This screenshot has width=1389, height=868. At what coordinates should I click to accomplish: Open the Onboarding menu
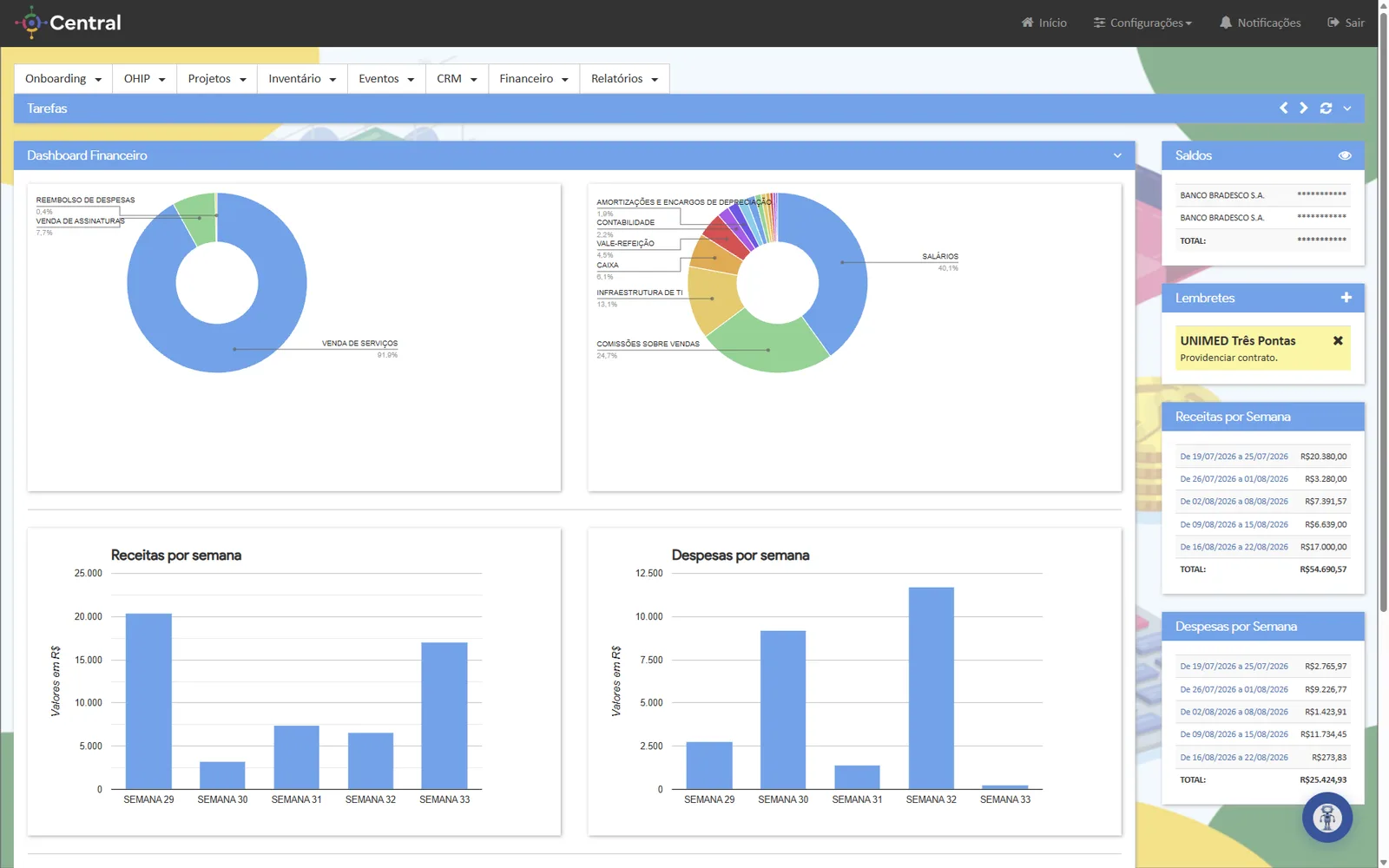(x=63, y=79)
